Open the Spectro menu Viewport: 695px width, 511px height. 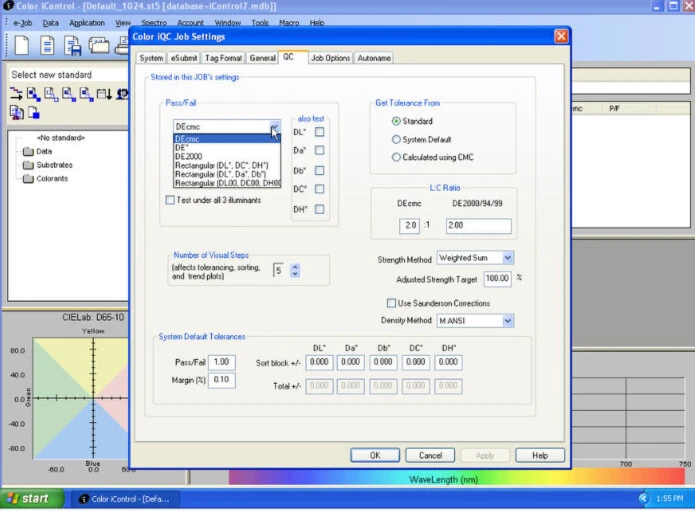(x=154, y=22)
